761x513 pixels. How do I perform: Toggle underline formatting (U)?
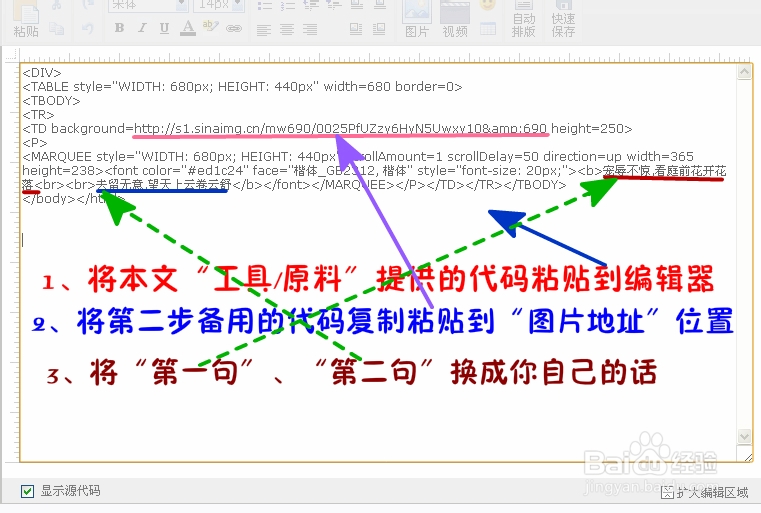coord(165,28)
